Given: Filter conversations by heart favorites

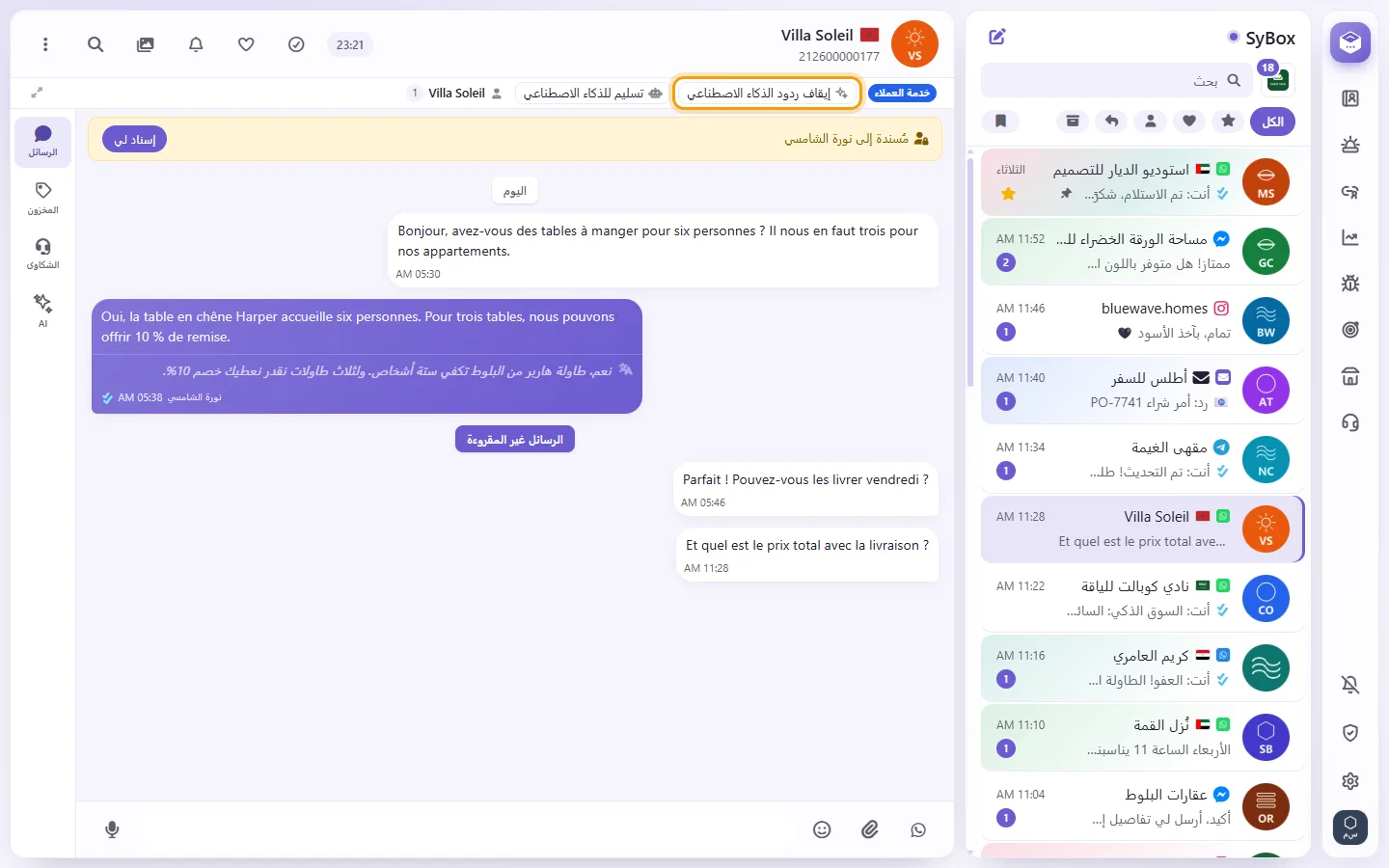Looking at the screenshot, I should (1189, 122).
